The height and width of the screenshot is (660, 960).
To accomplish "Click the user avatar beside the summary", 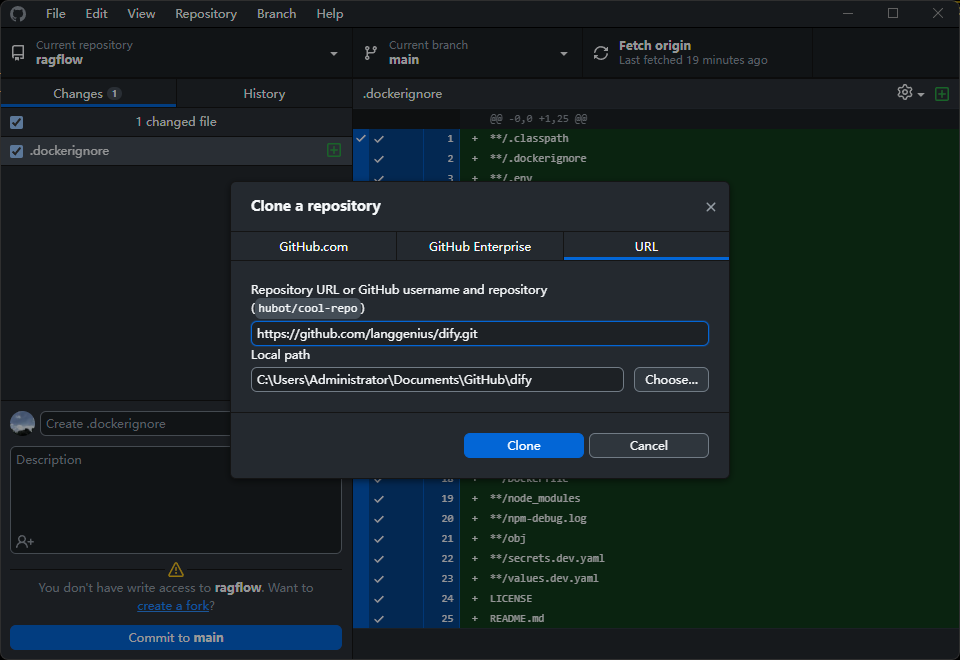I will click(x=23, y=423).
